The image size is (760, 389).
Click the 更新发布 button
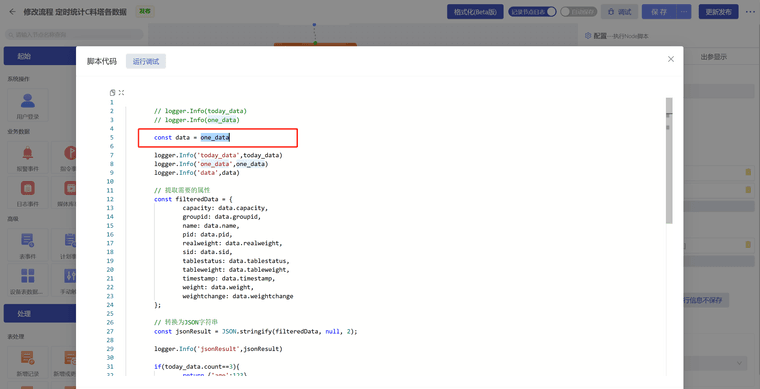718,12
